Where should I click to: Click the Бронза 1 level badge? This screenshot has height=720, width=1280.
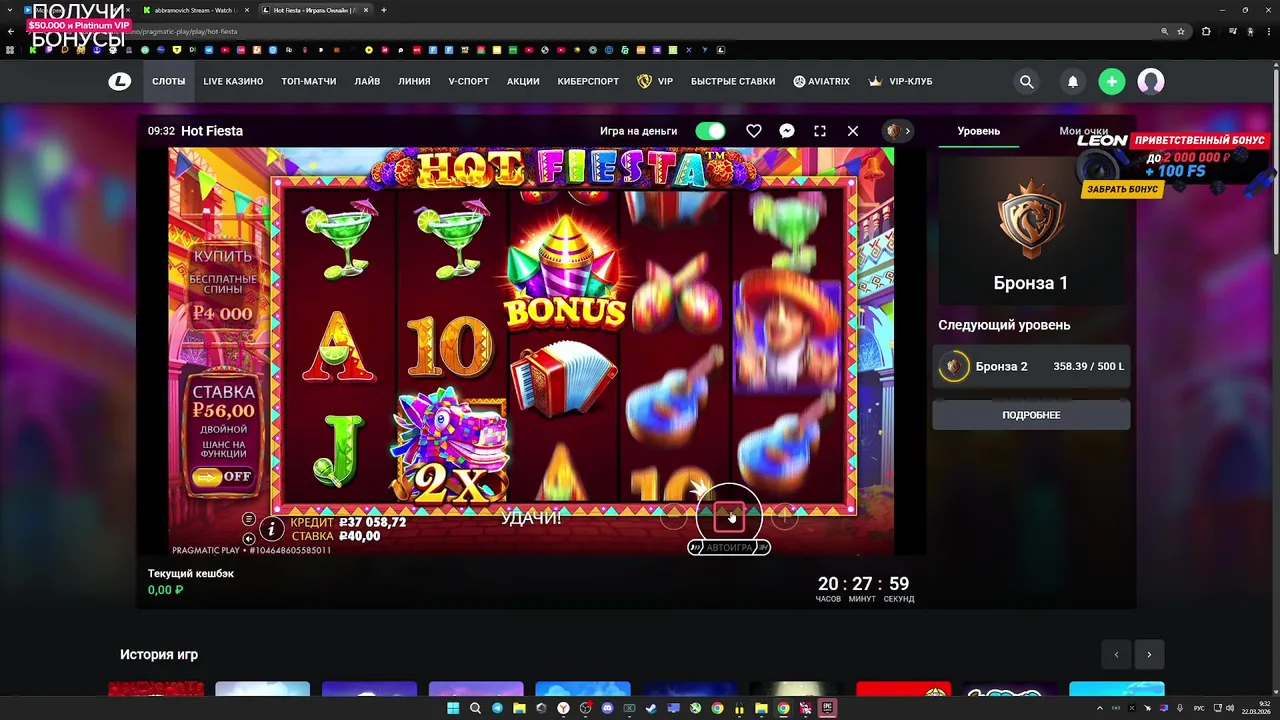(1030, 219)
